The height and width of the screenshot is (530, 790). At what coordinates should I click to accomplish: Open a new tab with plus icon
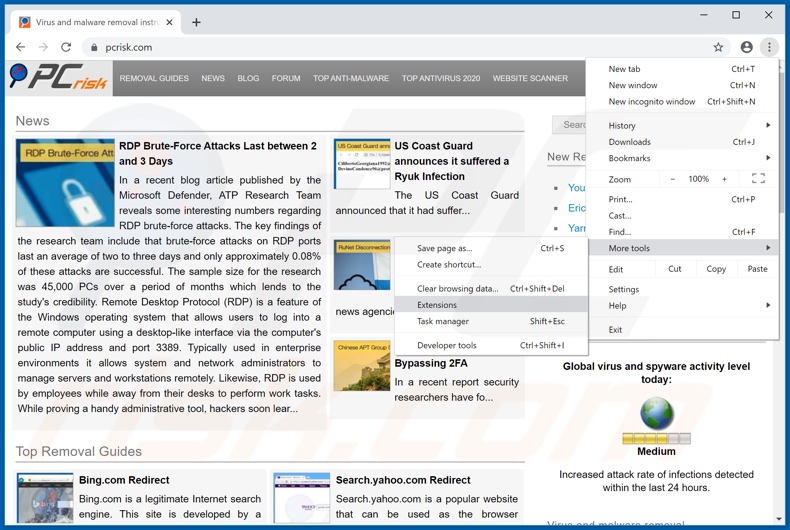click(196, 22)
